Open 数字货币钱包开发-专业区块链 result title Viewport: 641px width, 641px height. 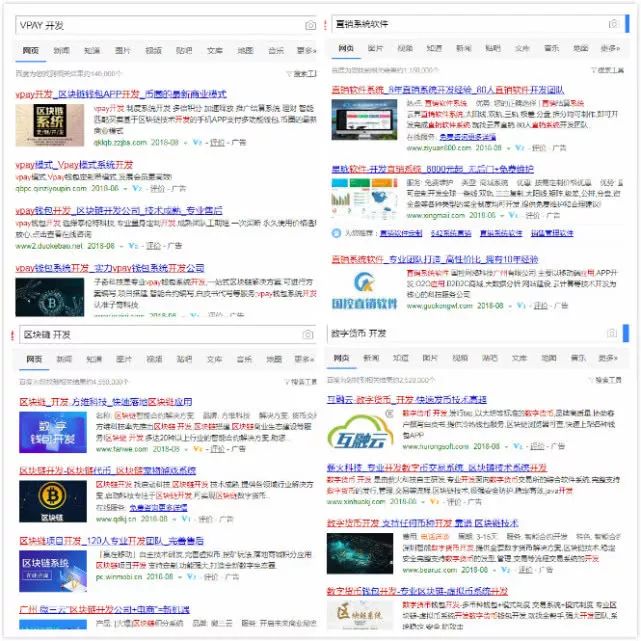(x=417, y=591)
